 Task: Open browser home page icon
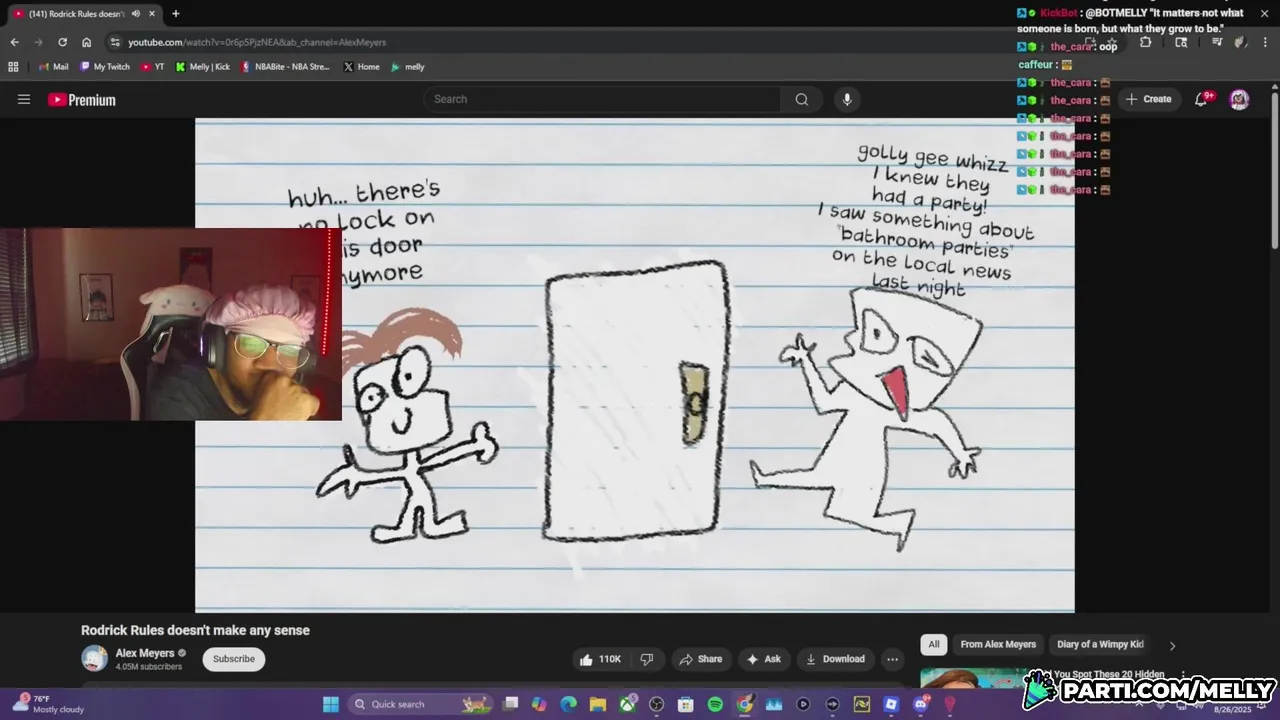(x=87, y=42)
